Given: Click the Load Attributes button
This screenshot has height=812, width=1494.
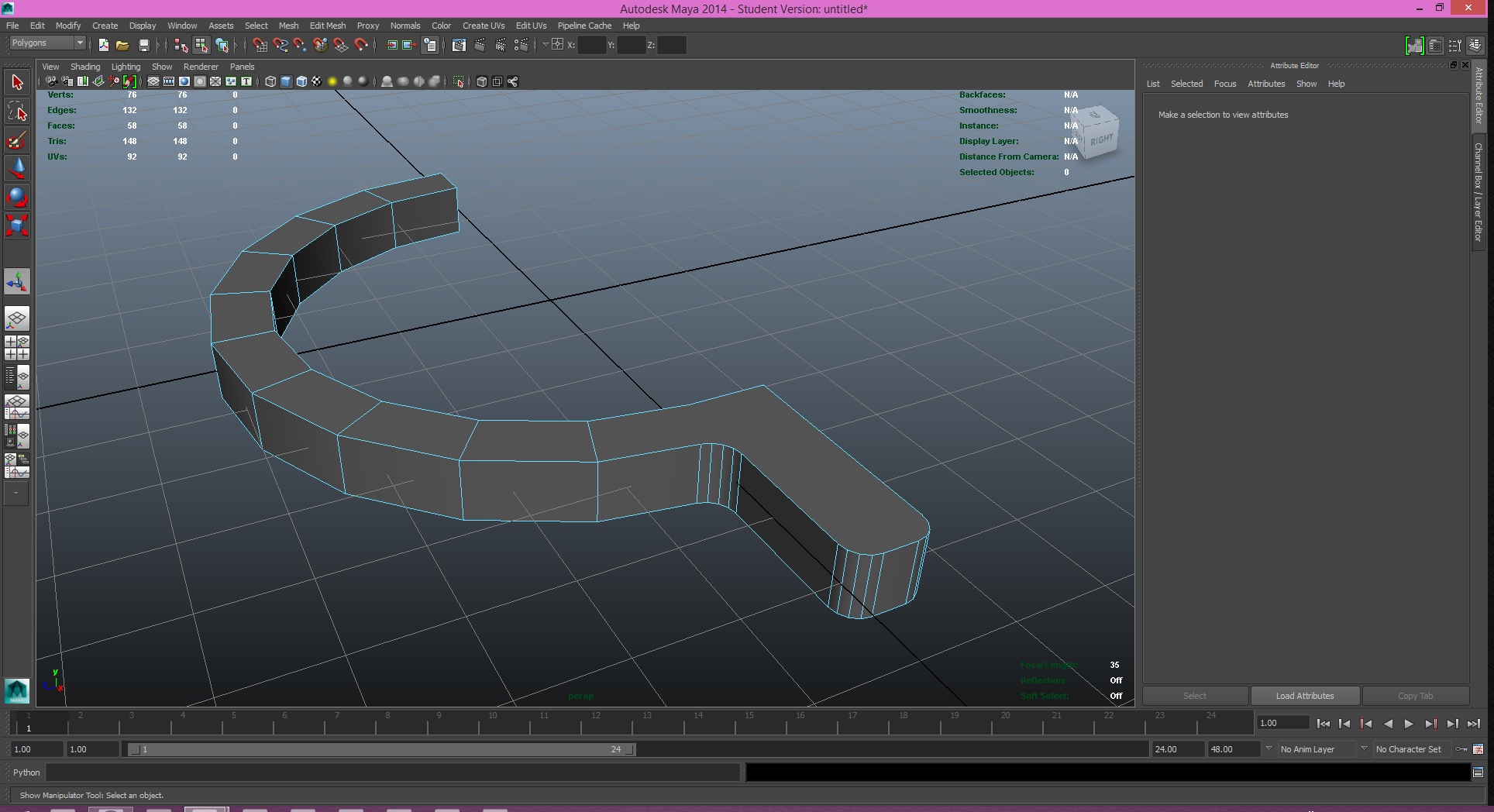Looking at the screenshot, I should click(1305, 696).
